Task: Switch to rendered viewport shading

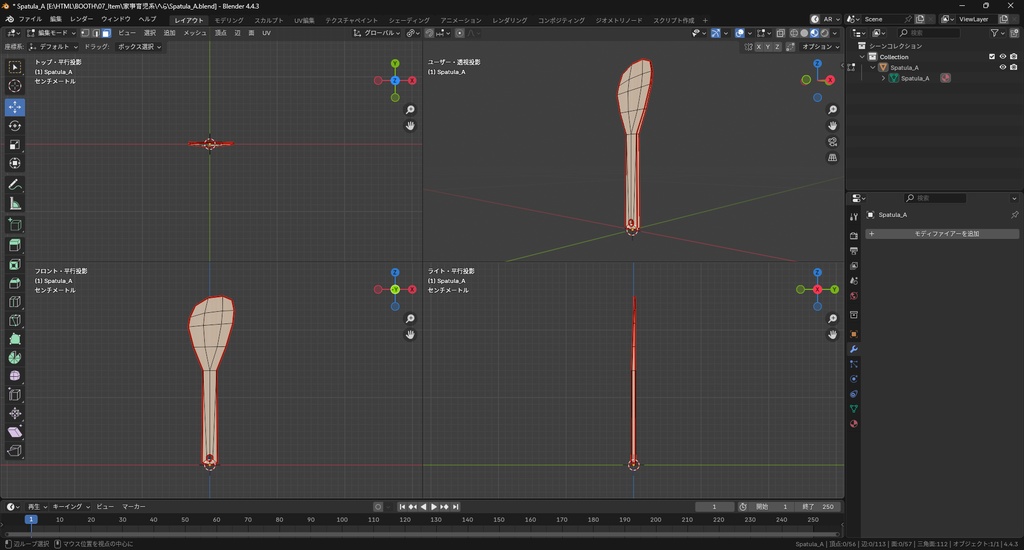Action: 825,33
